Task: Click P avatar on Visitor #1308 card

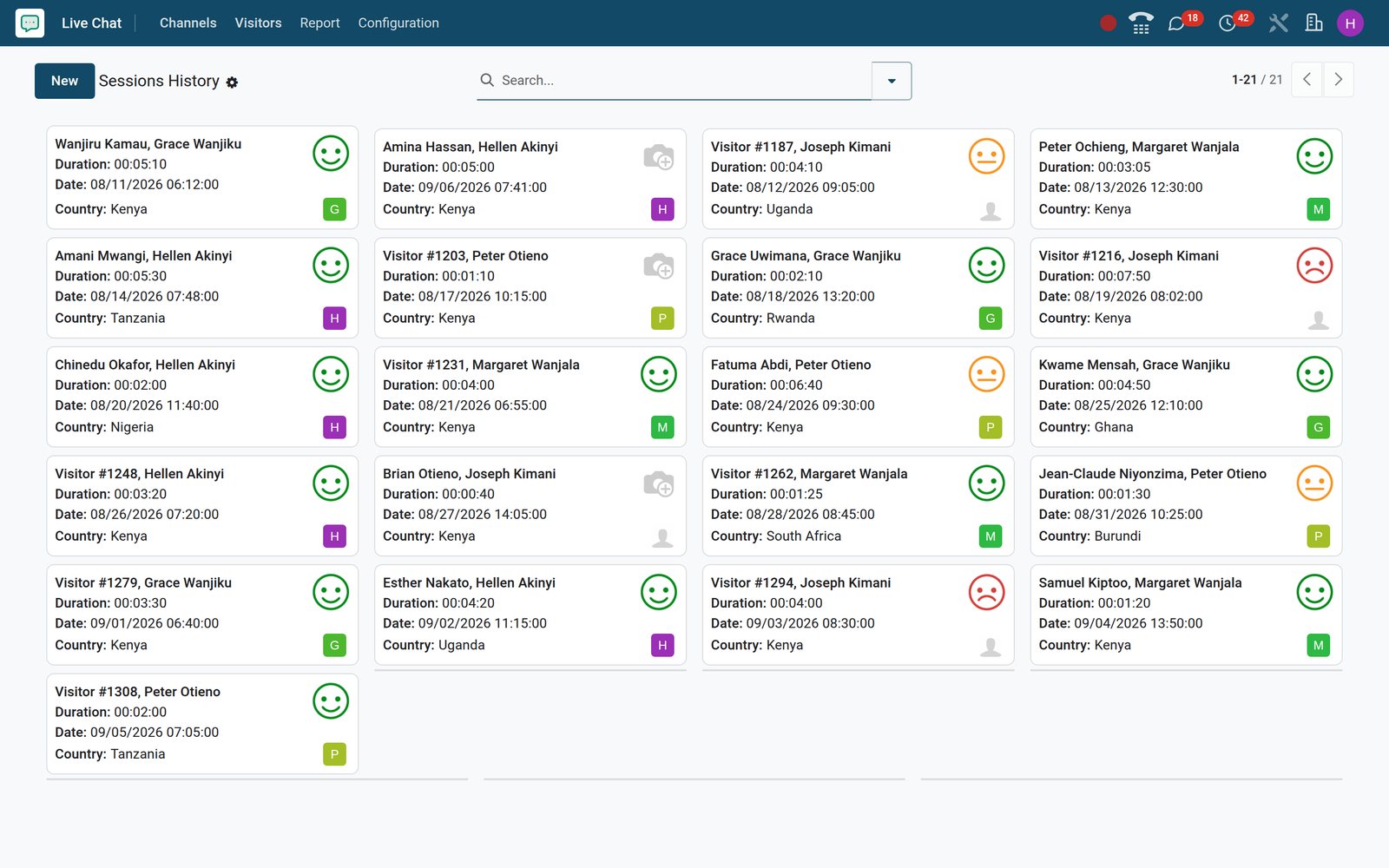Action: (334, 754)
